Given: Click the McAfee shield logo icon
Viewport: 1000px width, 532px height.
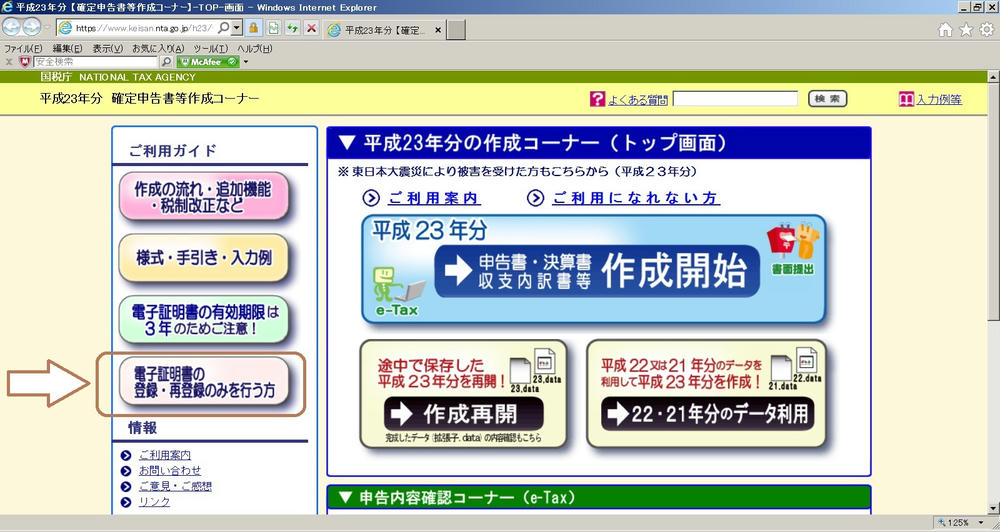Looking at the screenshot, I should [25, 62].
